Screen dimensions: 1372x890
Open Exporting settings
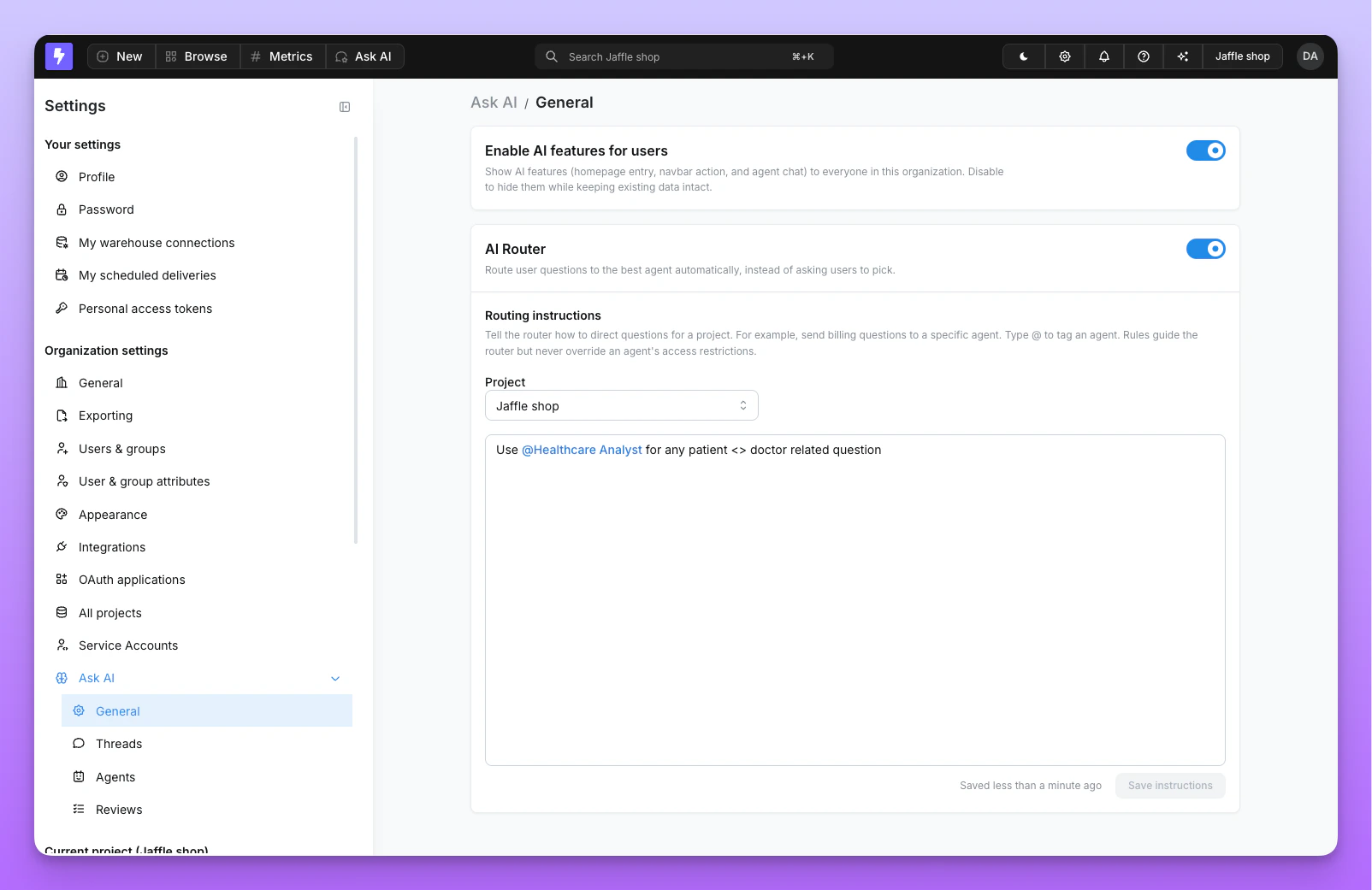(198, 416)
